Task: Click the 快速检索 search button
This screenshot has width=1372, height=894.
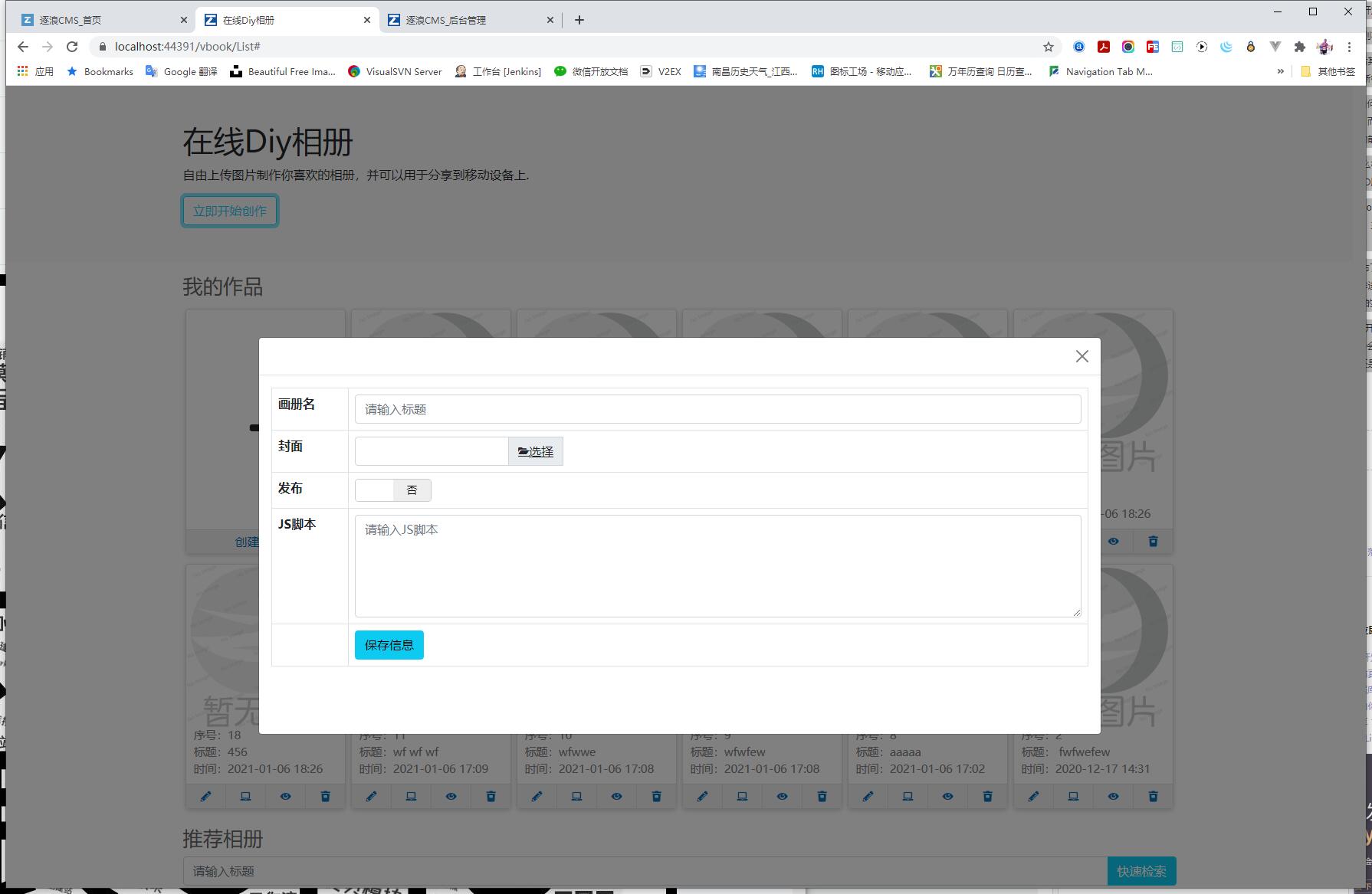Action: (1141, 871)
